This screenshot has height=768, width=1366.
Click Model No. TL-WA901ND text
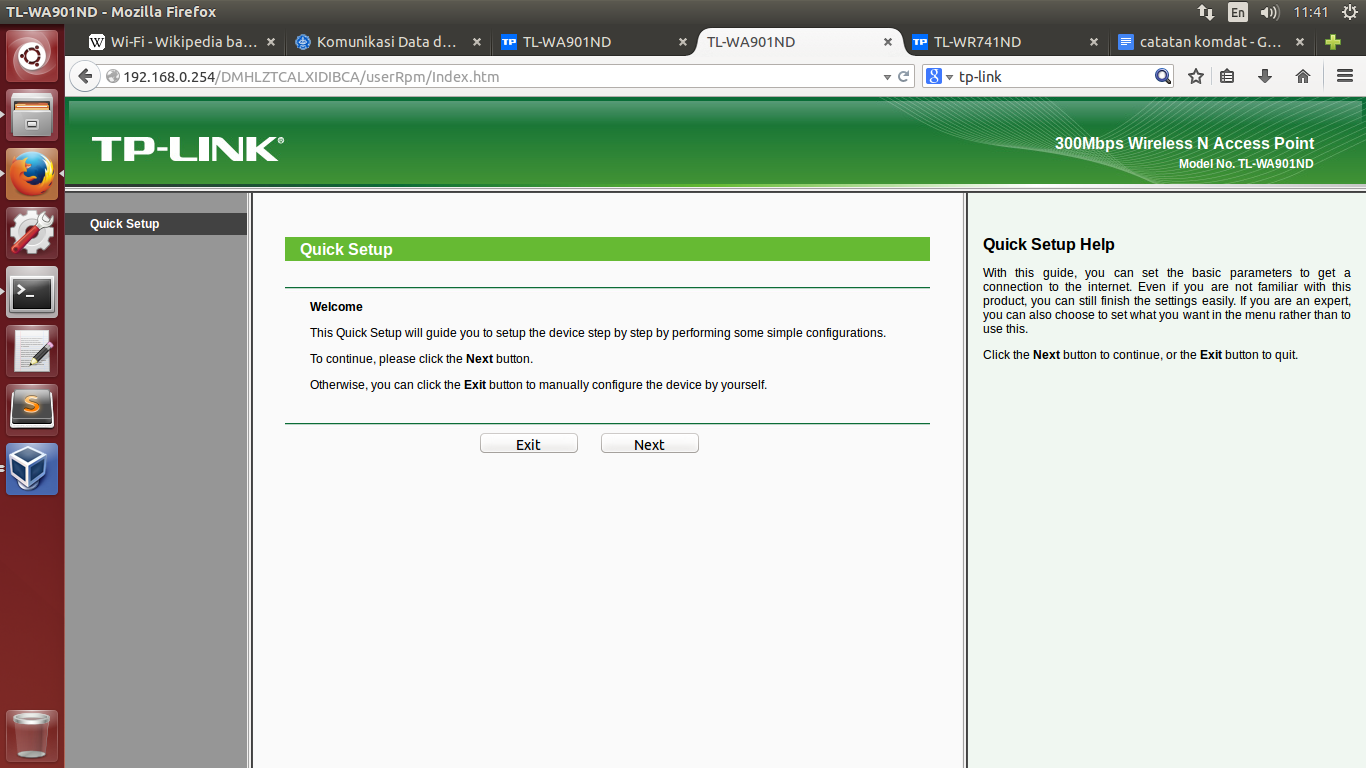click(1246, 164)
